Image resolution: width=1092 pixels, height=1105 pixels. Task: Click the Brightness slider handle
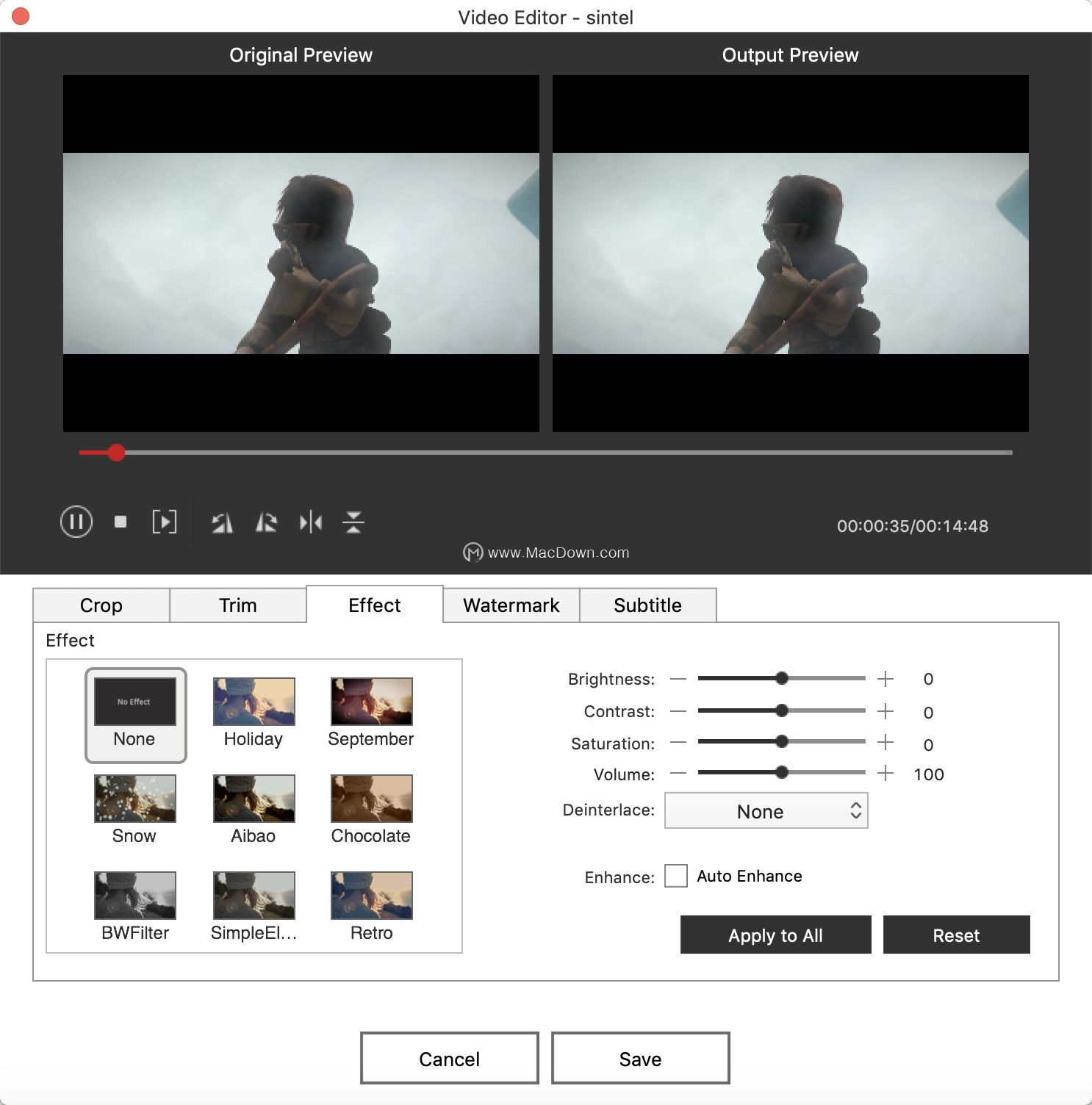[782, 678]
